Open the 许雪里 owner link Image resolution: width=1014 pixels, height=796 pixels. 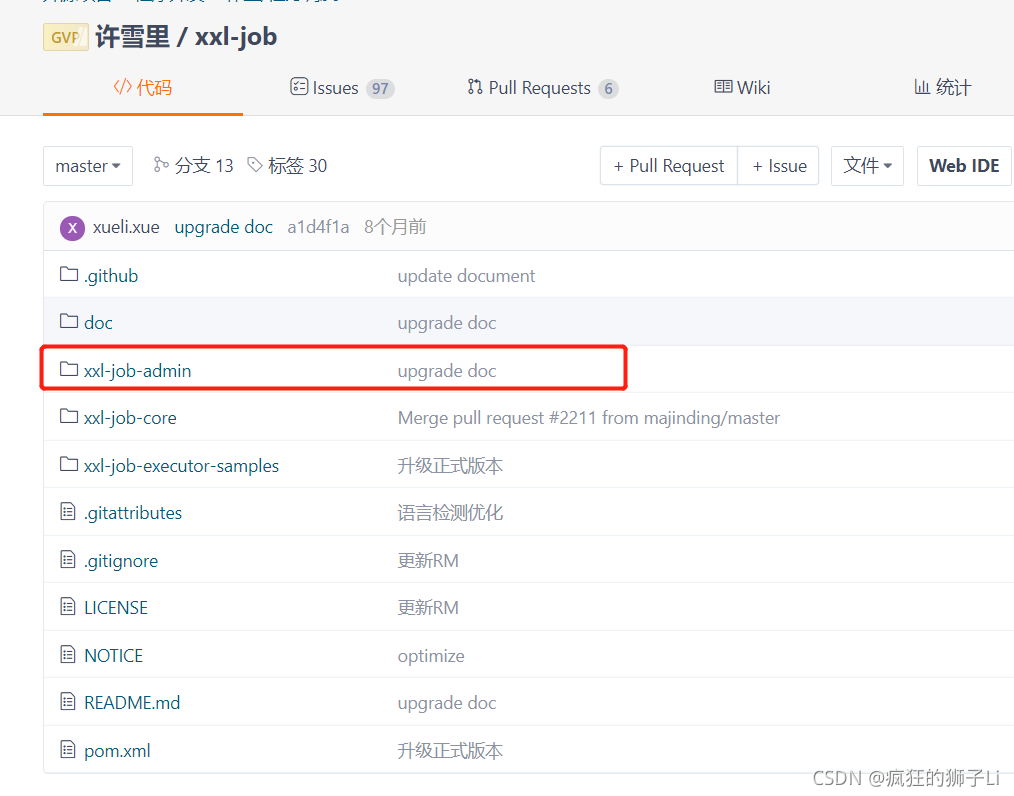click(133, 37)
